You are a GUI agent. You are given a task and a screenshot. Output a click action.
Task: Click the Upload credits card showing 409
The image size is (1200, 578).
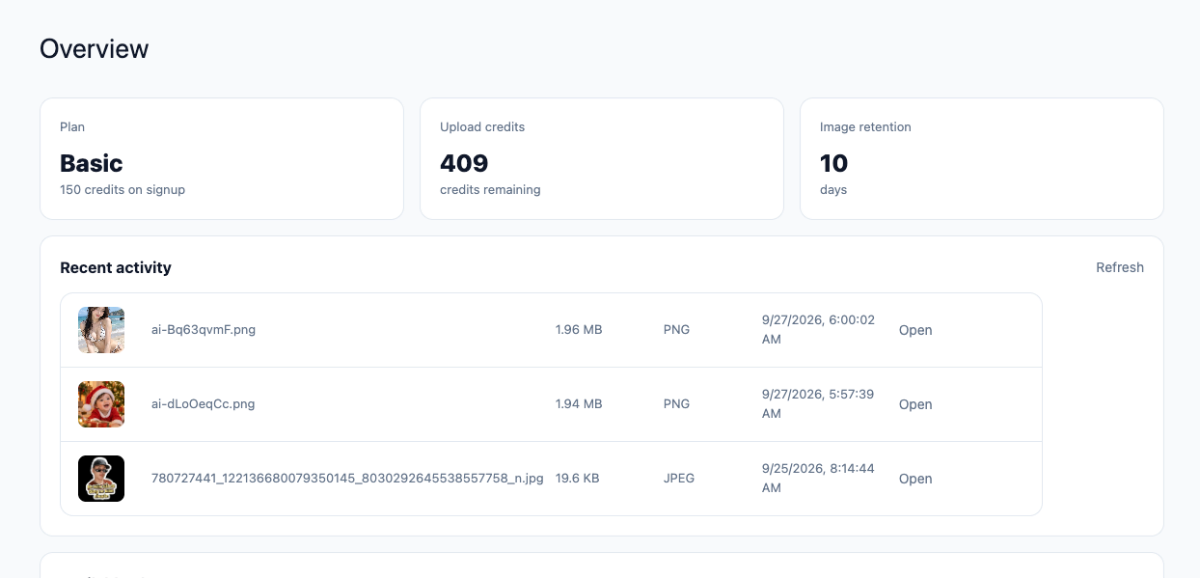coord(602,158)
